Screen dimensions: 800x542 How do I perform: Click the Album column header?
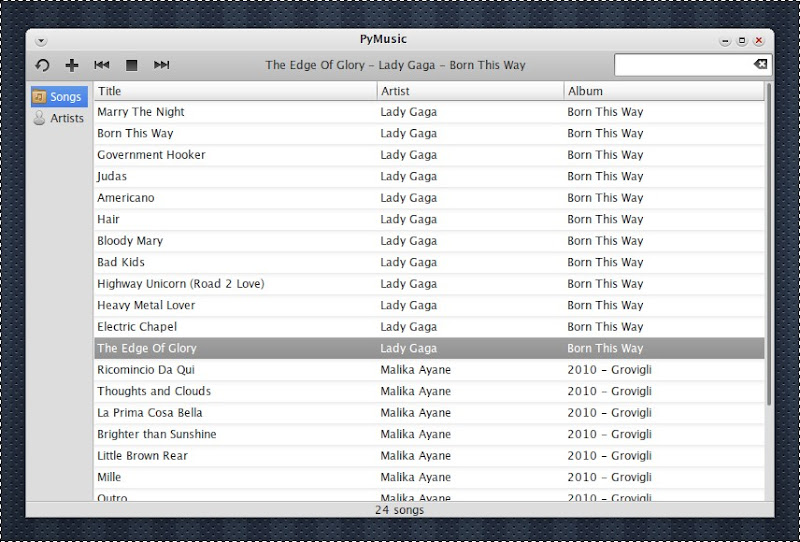click(x=662, y=91)
